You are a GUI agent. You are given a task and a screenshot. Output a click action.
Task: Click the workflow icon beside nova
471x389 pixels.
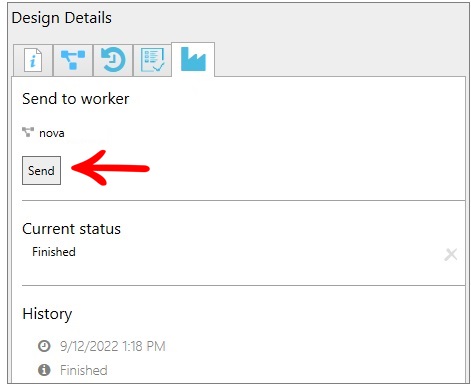[x=28, y=132]
